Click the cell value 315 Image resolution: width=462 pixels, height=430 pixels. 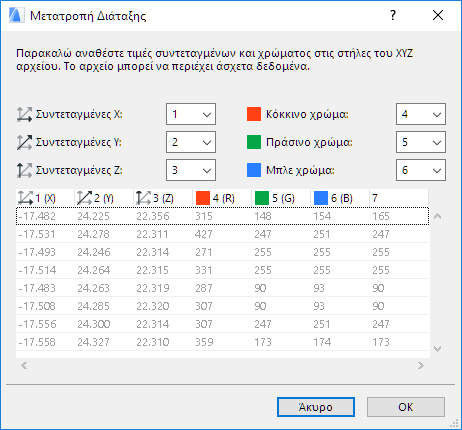204,216
